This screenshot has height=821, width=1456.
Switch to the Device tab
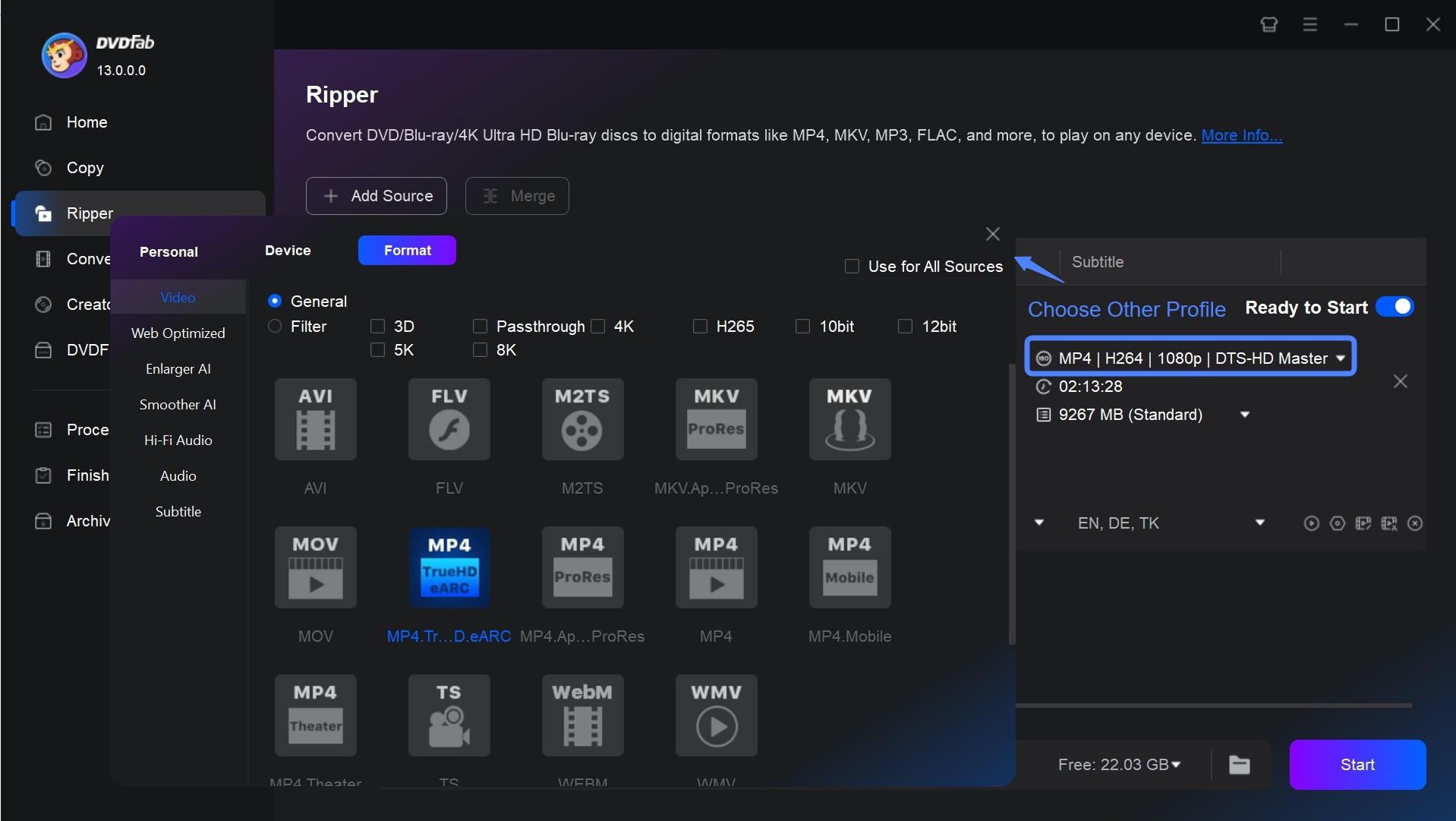click(288, 250)
